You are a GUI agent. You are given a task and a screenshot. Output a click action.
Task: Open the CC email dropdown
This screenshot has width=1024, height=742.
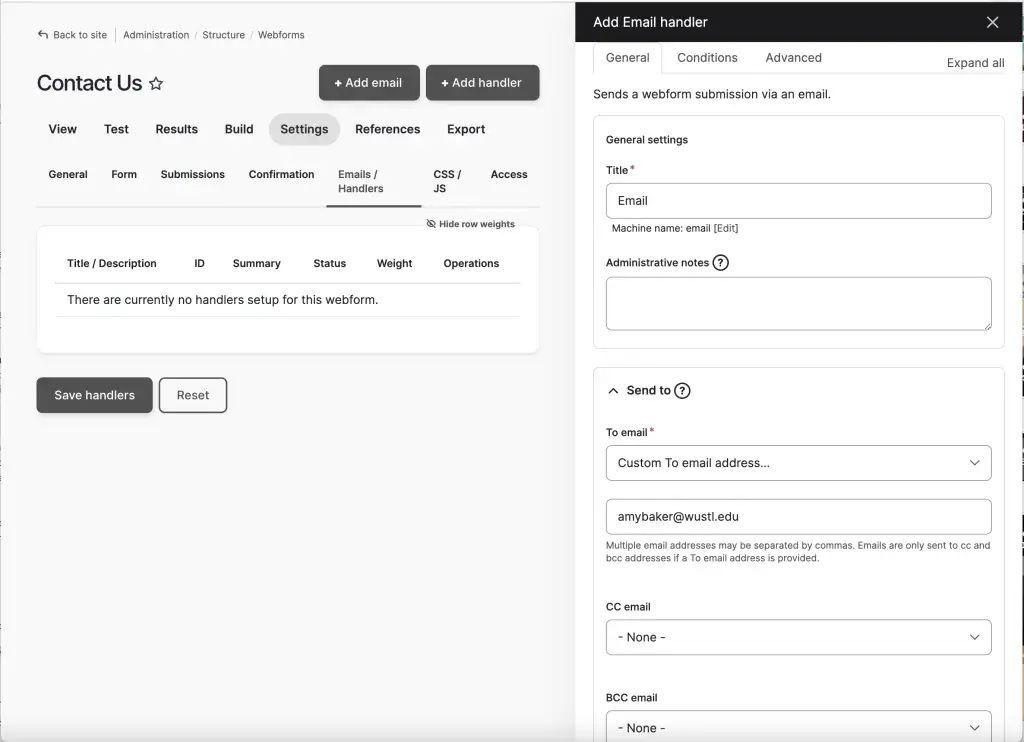point(798,637)
